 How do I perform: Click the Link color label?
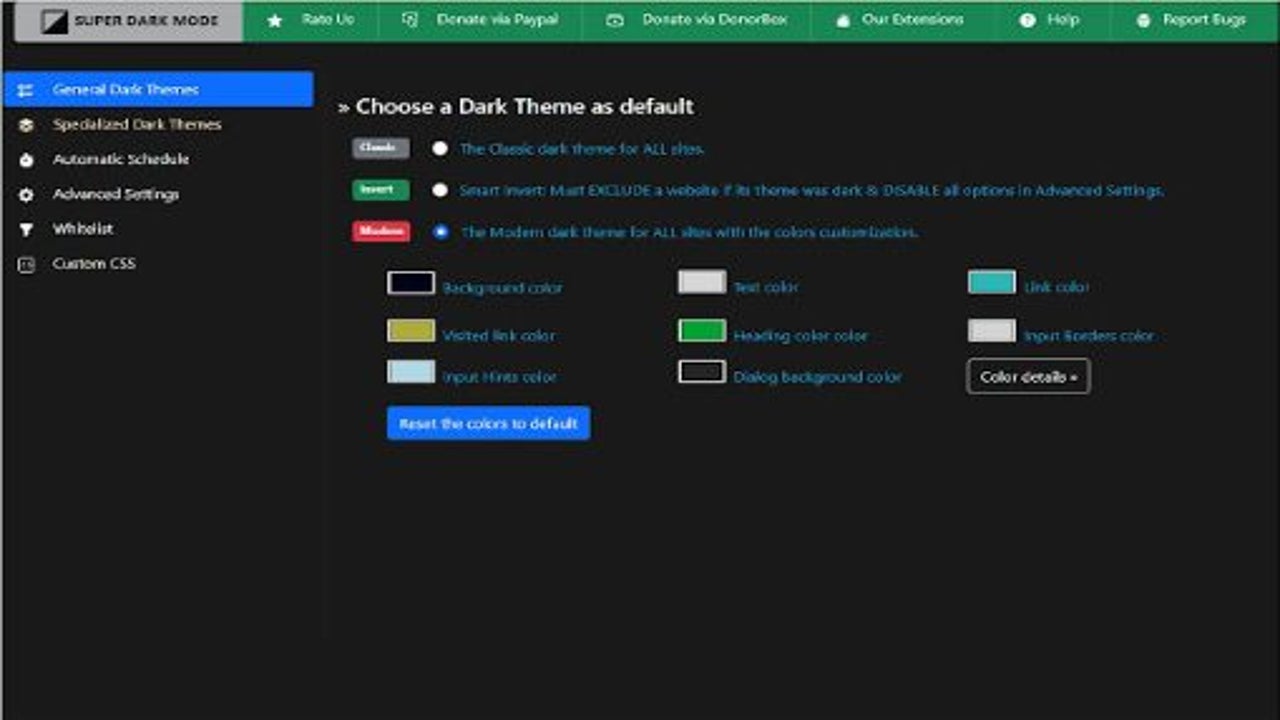click(x=1057, y=287)
